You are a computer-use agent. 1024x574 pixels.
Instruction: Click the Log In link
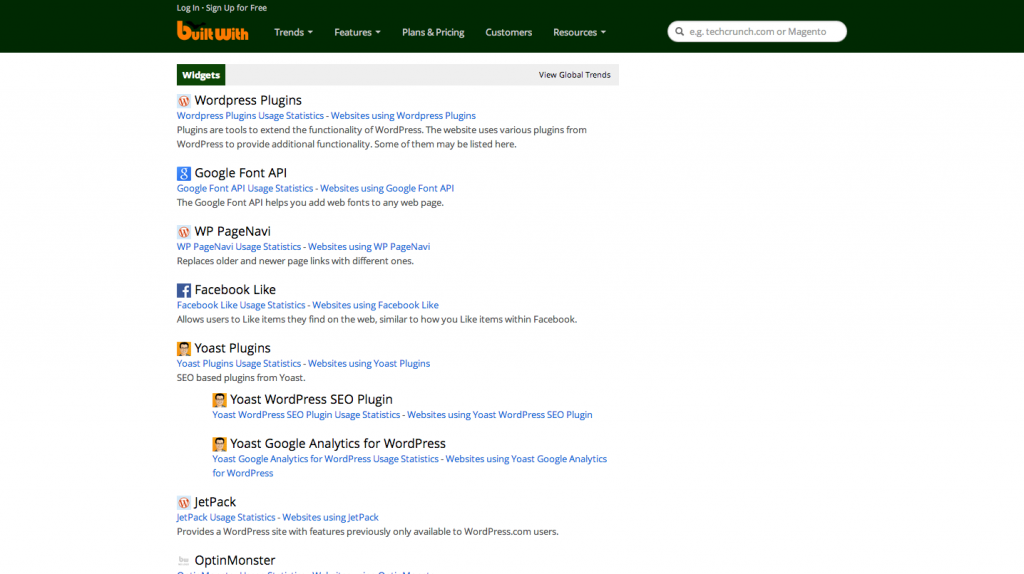coord(187,8)
